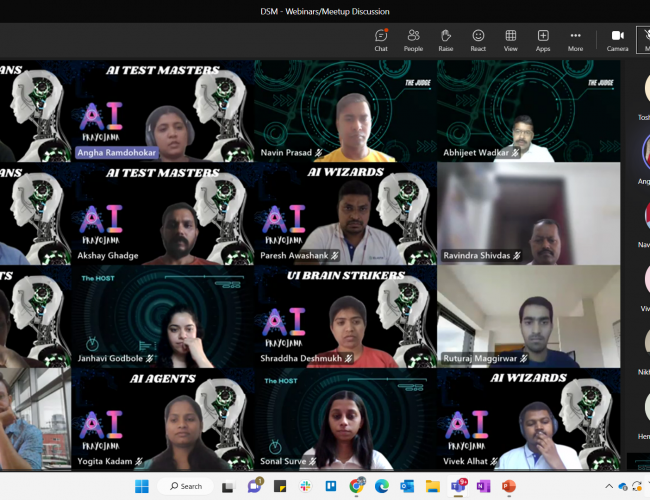
Task: Select Janhavi Godbole's host video tile
Action: (x=162, y=315)
